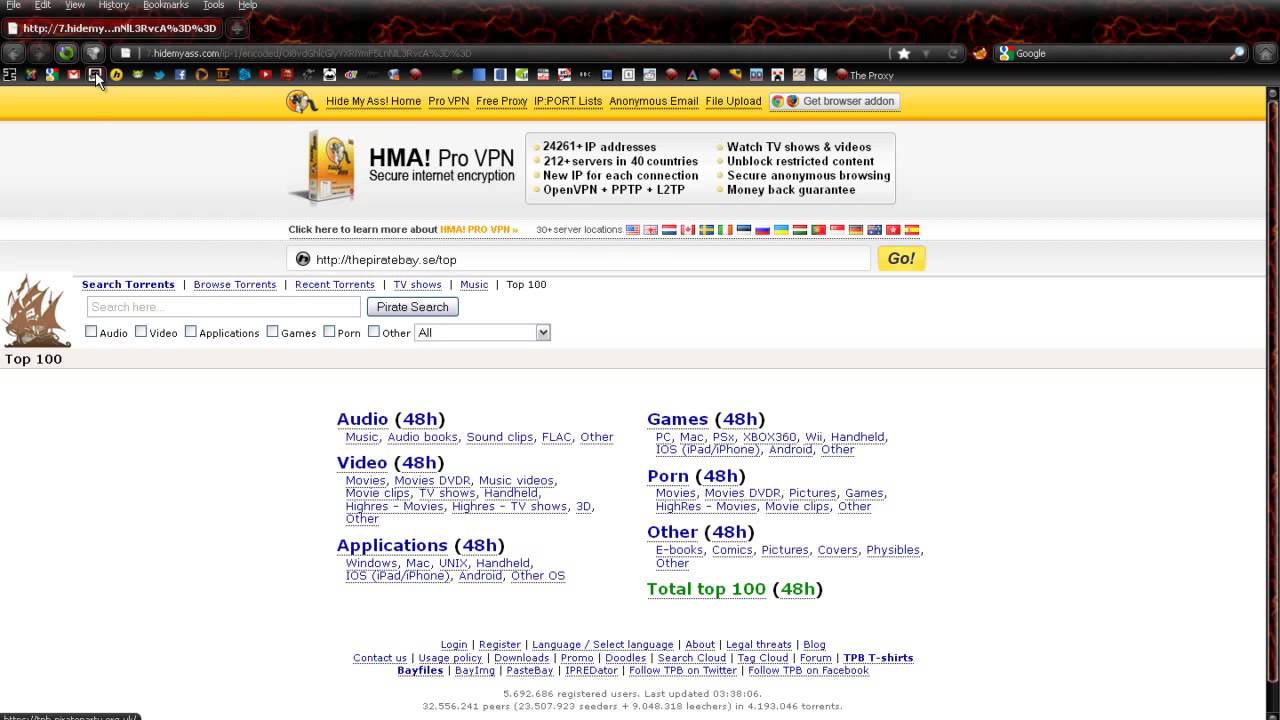Open the E-books link under Other

(679, 550)
